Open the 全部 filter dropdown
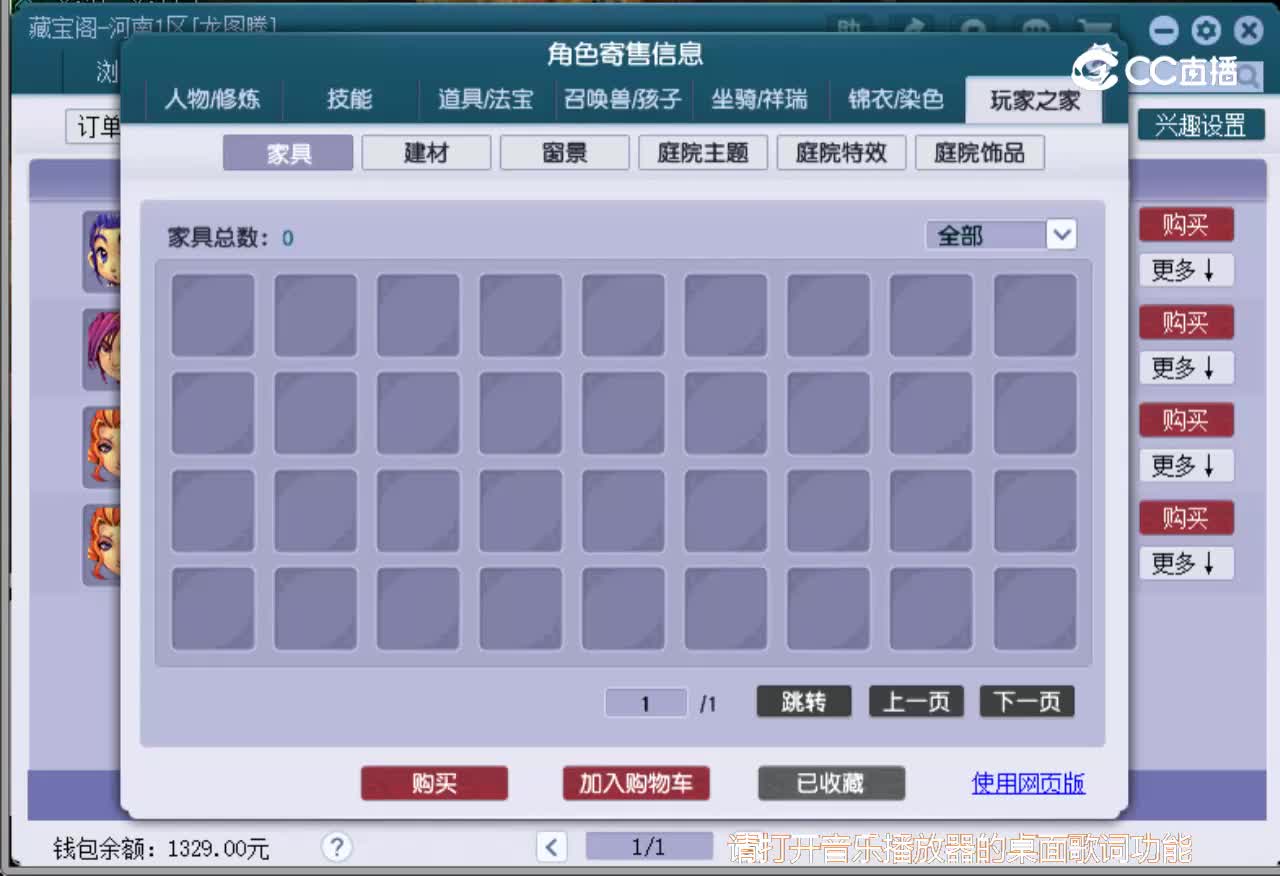Image resolution: width=1280 pixels, height=876 pixels. pos(1000,234)
